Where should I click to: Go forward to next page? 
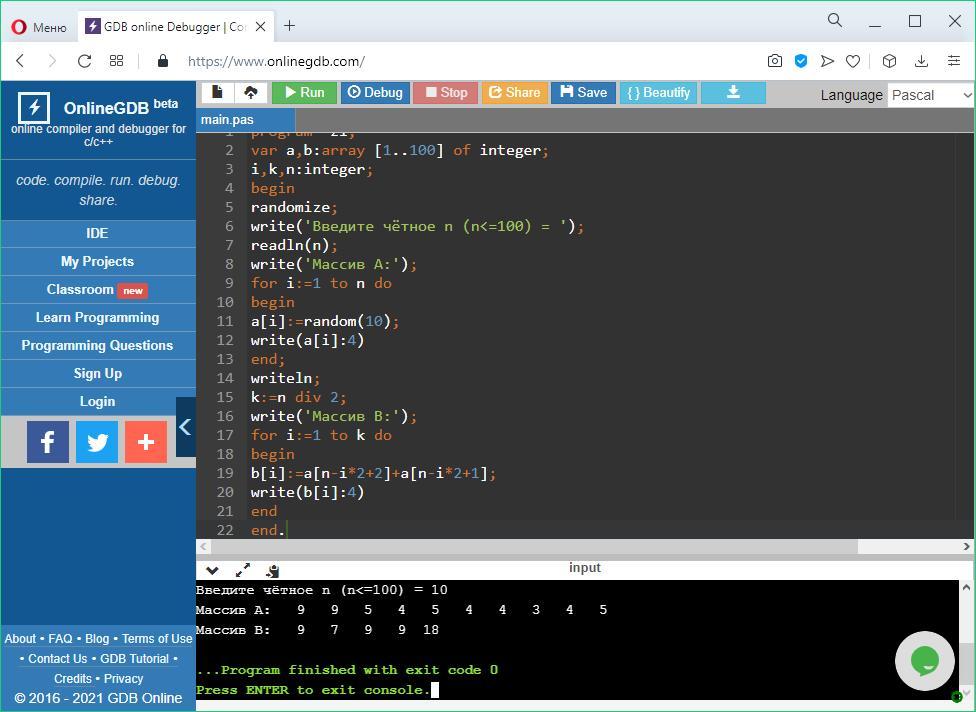coord(52,60)
